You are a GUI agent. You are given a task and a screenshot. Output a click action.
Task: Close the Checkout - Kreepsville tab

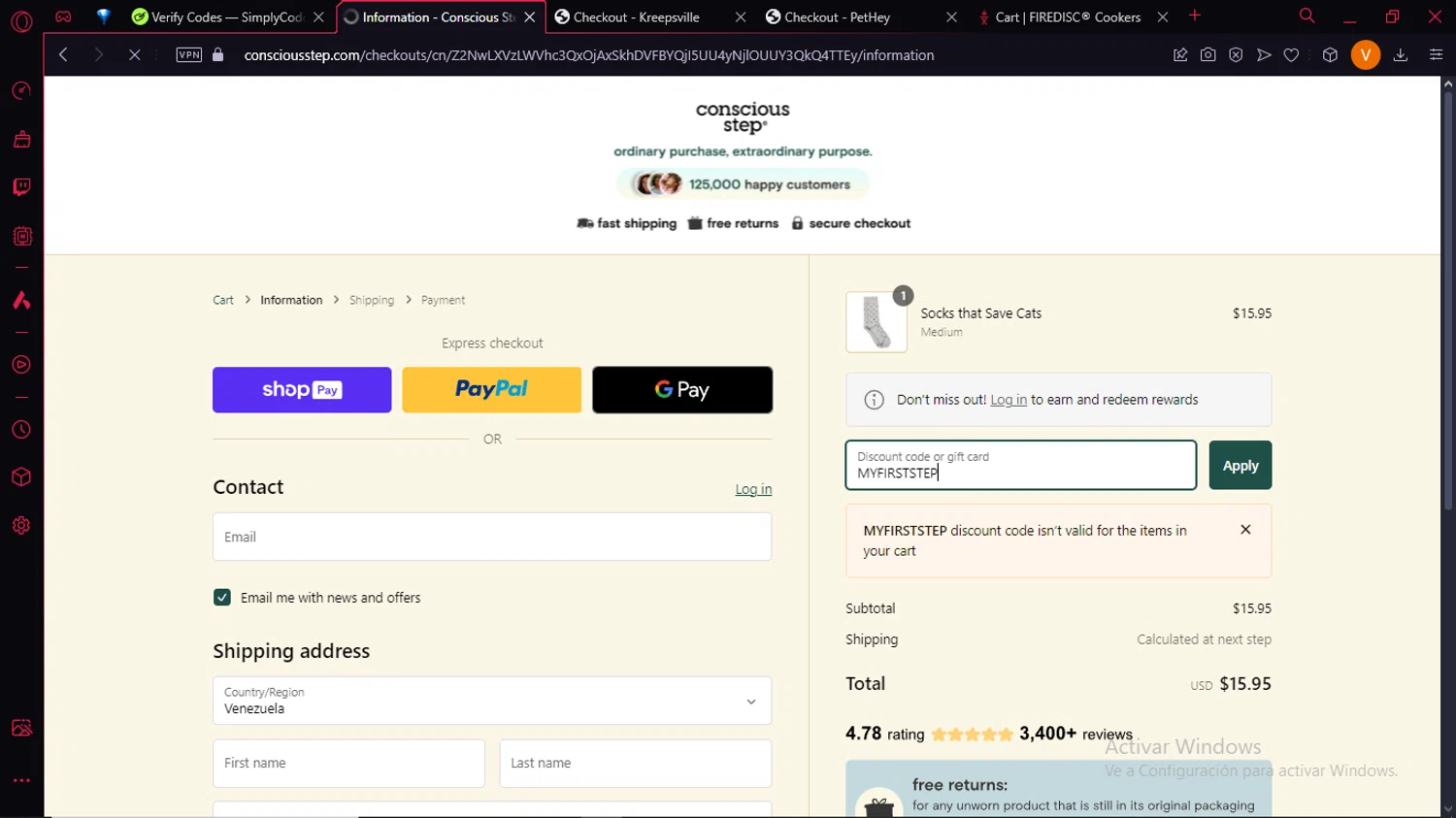pyautogui.click(x=741, y=17)
